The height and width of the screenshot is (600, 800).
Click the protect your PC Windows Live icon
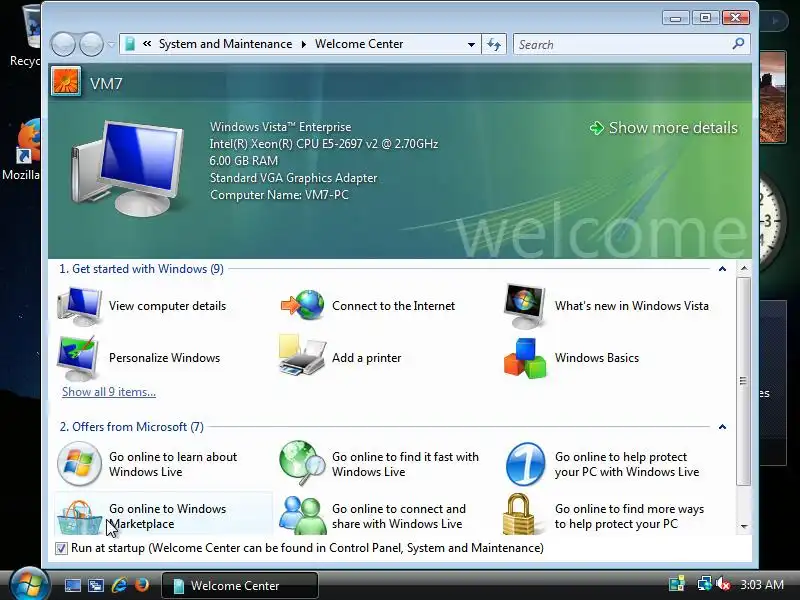pos(526,464)
